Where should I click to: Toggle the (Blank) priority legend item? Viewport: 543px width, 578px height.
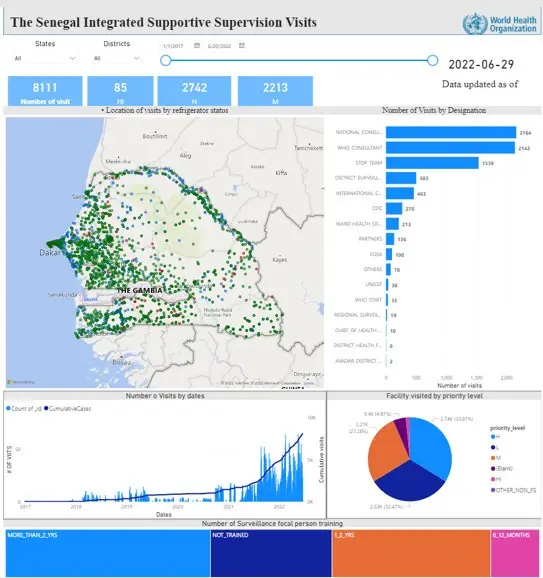pos(502,469)
